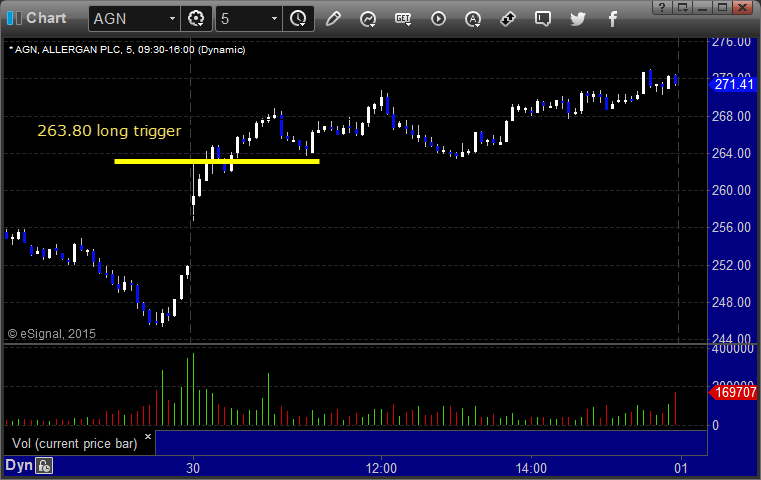Screen dimensions: 761x480
Task: Click the blue study bar beside Vol label
Action: pos(431,443)
